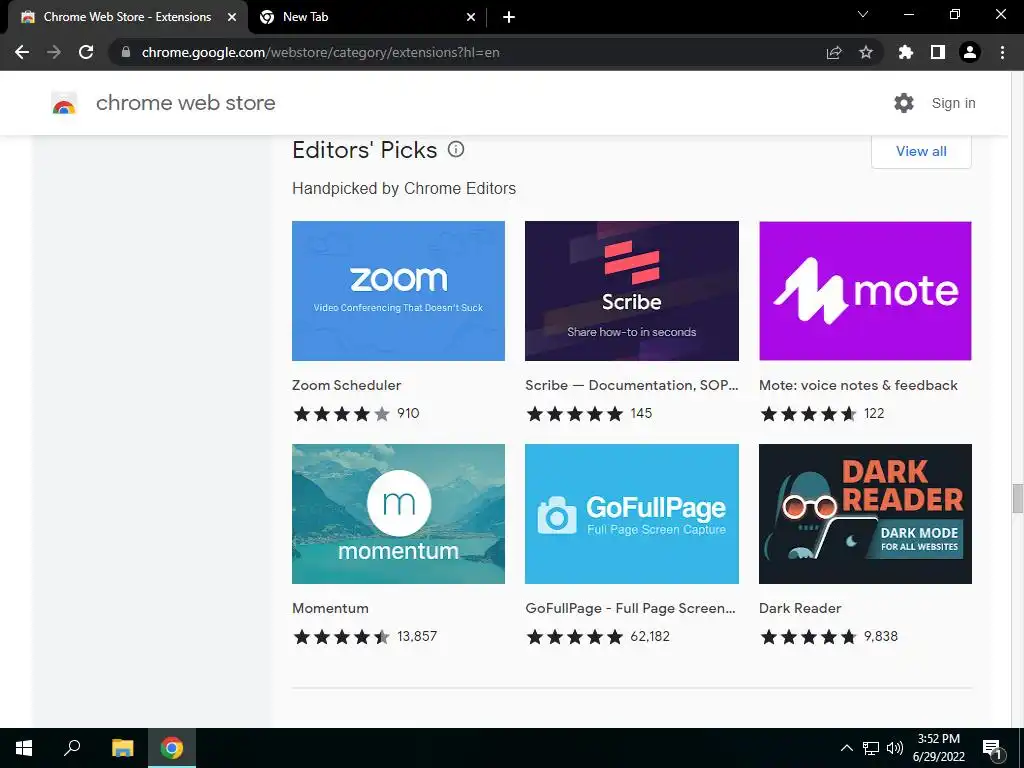Image resolution: width=1024 pixels, height=768 pixels.
Task: Click Dark Reader's 9,838 rating count
Action: coord(881,636)
